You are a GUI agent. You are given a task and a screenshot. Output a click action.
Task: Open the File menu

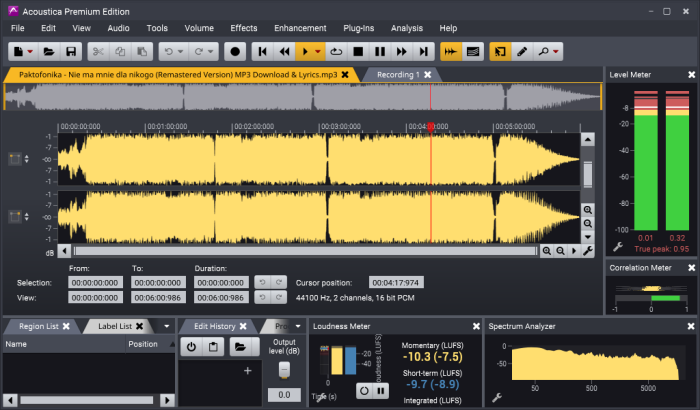coord(17,28)
